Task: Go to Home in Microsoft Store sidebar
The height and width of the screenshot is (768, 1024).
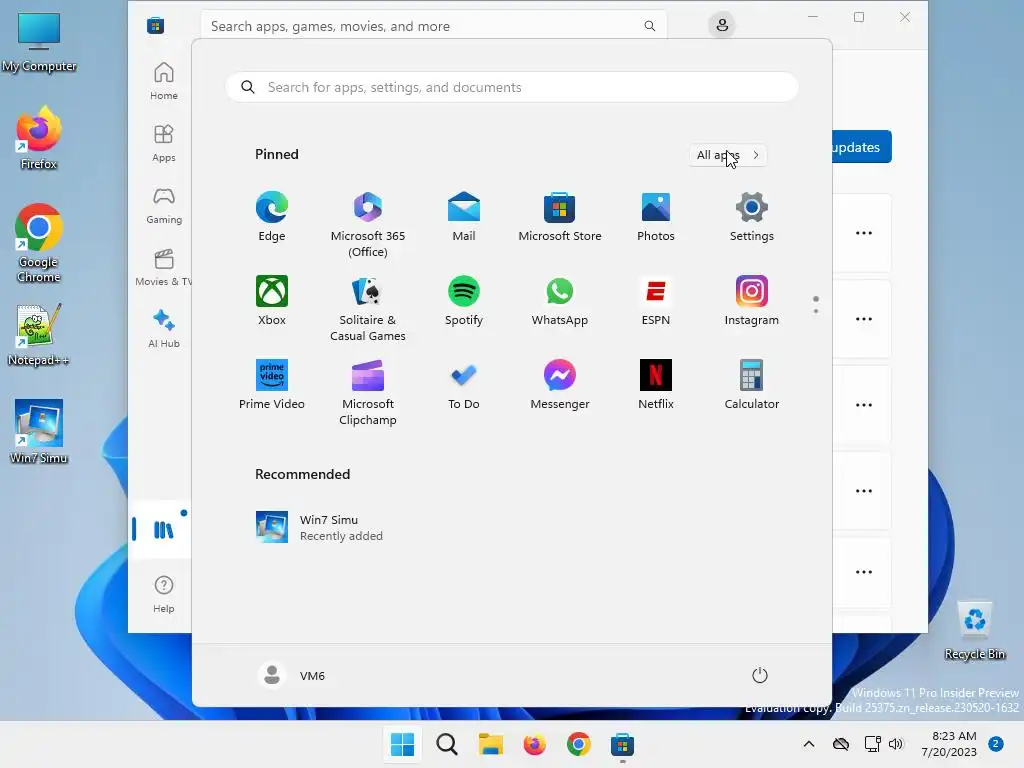Action: pos(163,82)
